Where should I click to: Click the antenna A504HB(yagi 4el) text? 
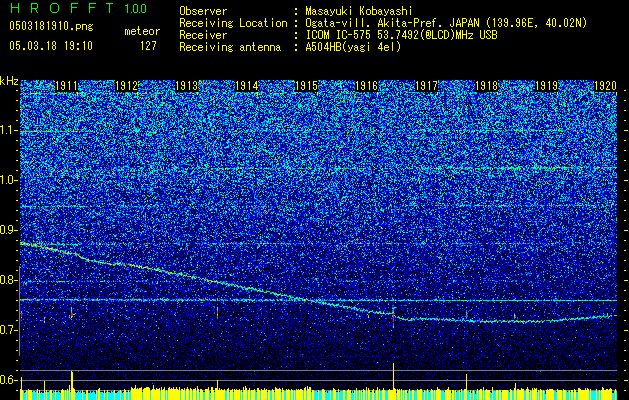pos(353,47)
